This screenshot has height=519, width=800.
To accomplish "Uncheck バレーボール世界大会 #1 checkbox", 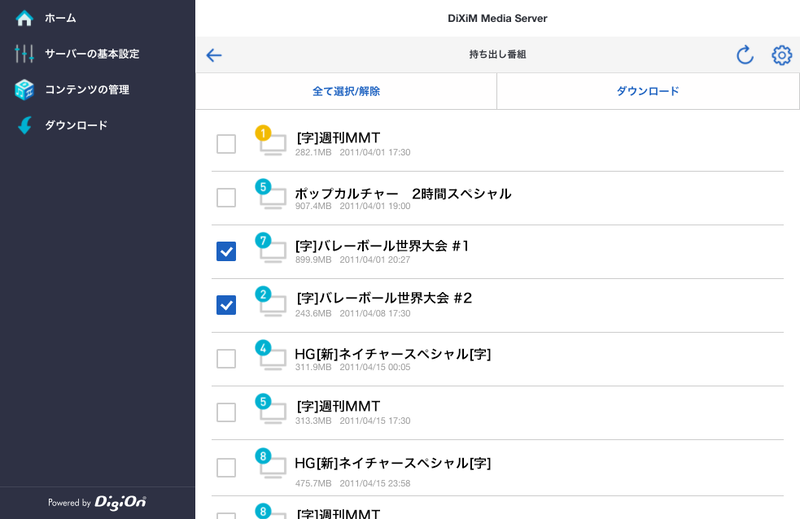I will click(x=226, y=251).
